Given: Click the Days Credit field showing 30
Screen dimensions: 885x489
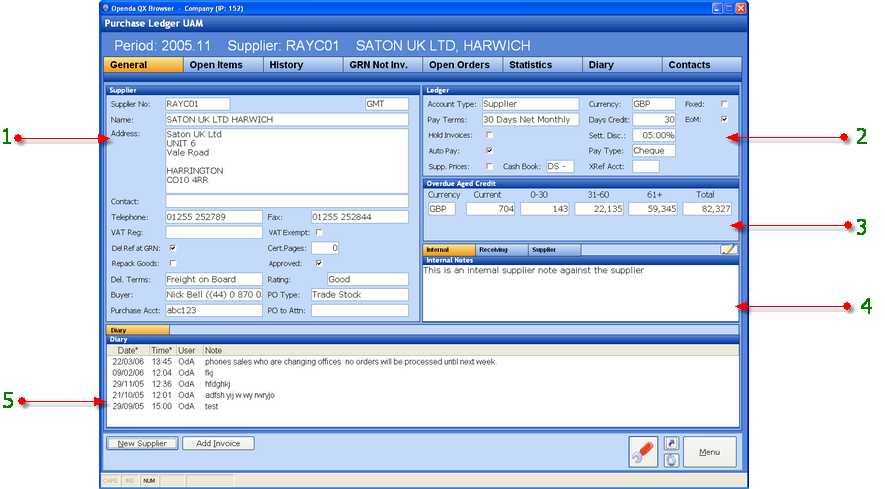Looking at the screenshot, I should [654, 119].
